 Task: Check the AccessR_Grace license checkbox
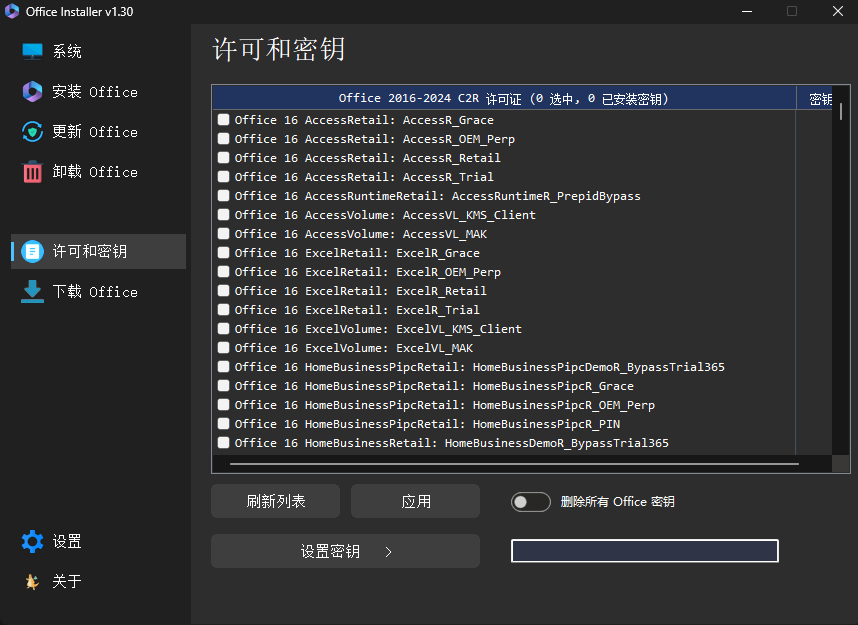[x=223, y=120]
